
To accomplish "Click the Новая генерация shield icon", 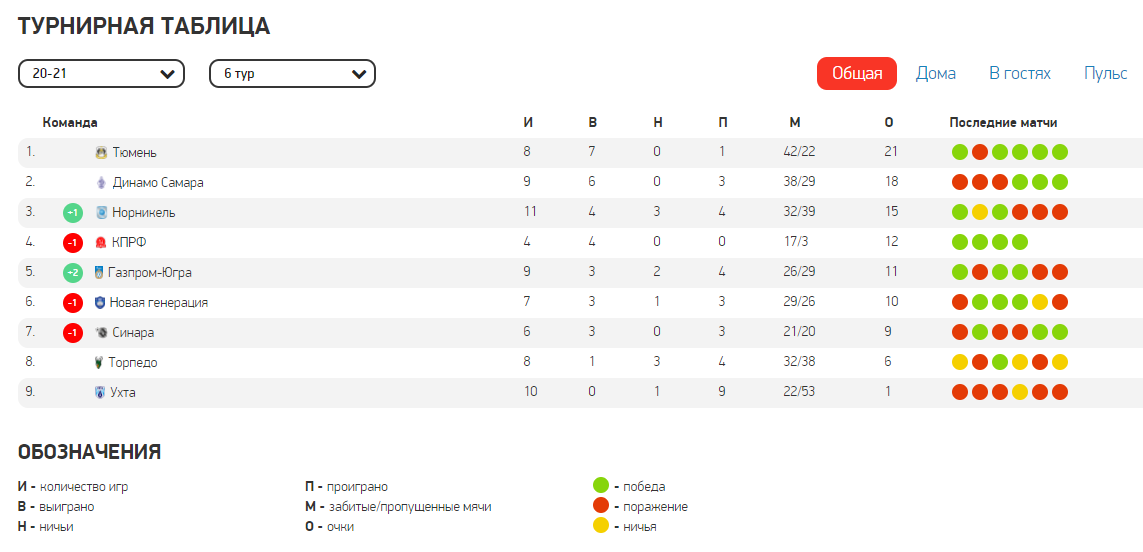I will 99,303.
